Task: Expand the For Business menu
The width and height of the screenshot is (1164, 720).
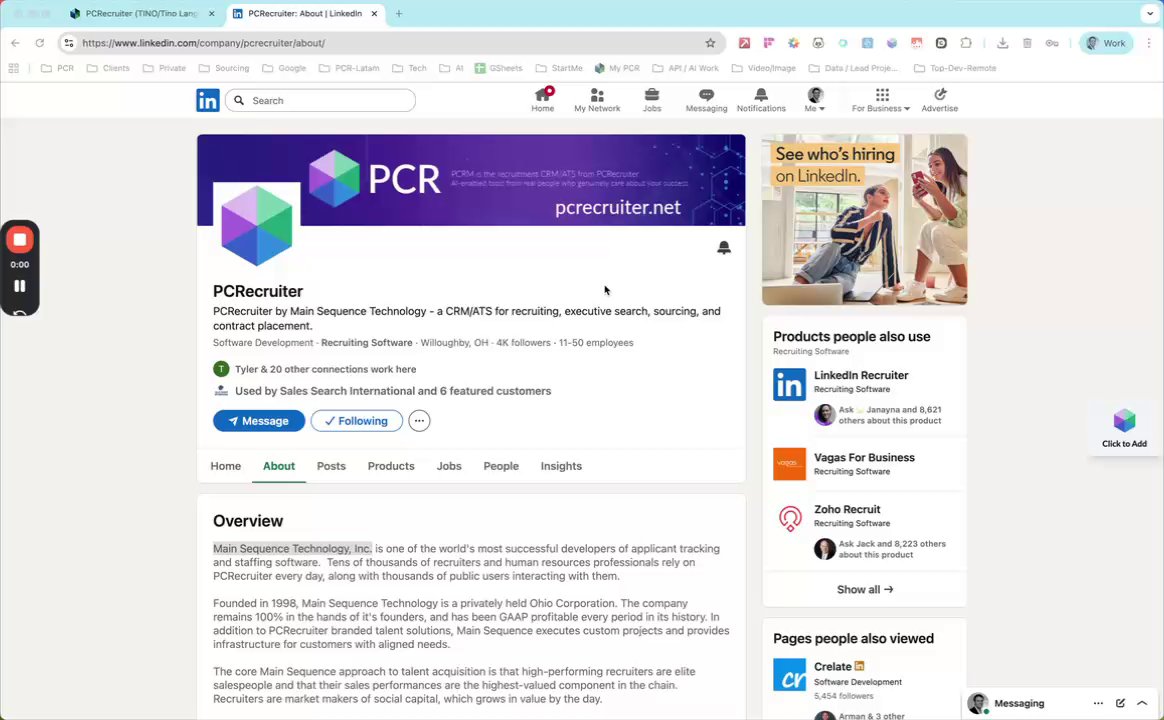Action: (881, 99)
